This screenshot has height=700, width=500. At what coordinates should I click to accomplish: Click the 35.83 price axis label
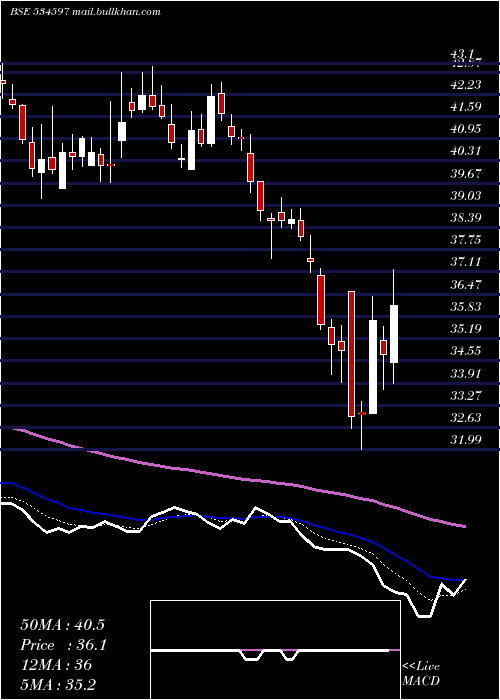pyautogui.click(x=466, y=307)
